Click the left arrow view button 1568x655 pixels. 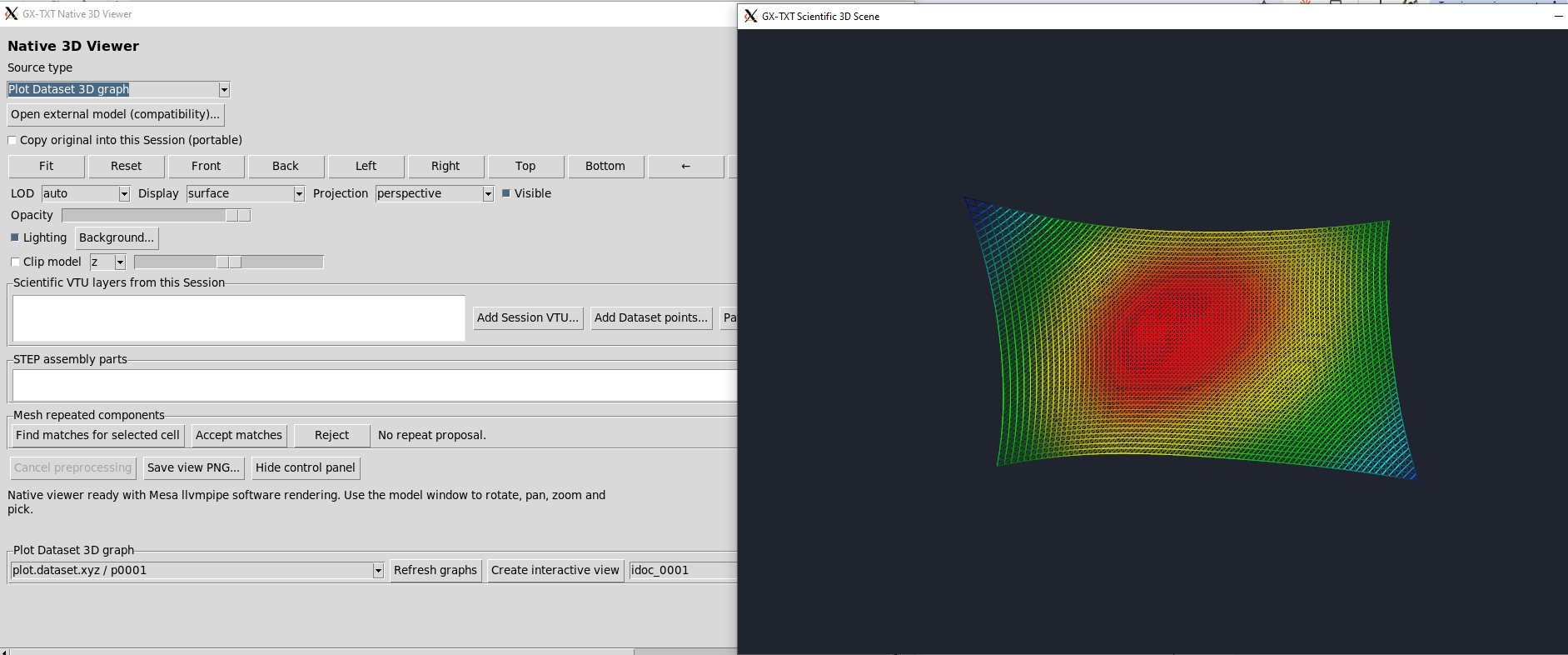686,167
